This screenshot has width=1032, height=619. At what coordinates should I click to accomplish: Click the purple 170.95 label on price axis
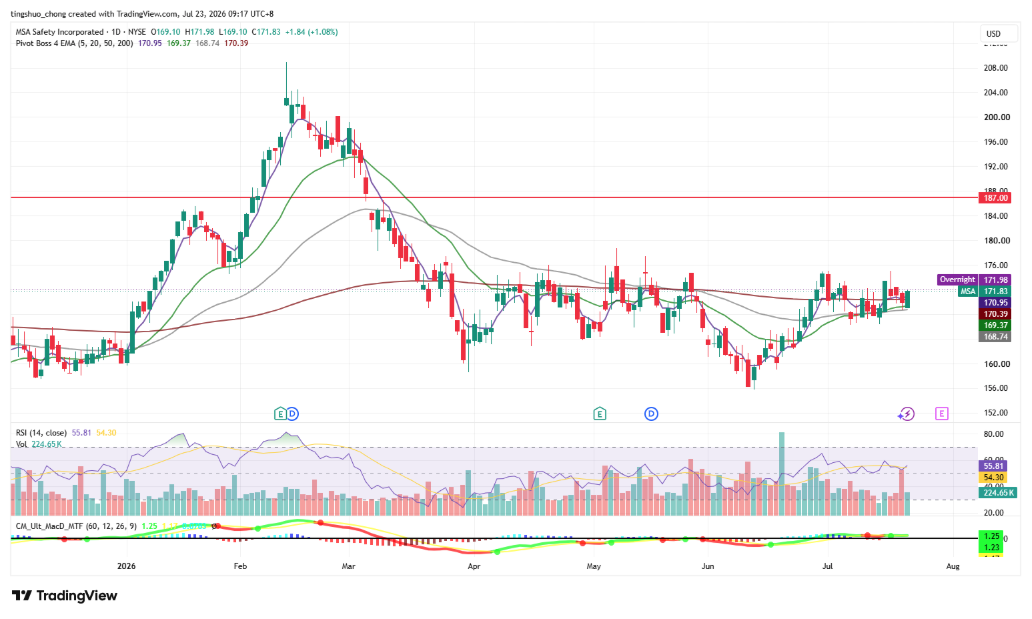point(995,303)
